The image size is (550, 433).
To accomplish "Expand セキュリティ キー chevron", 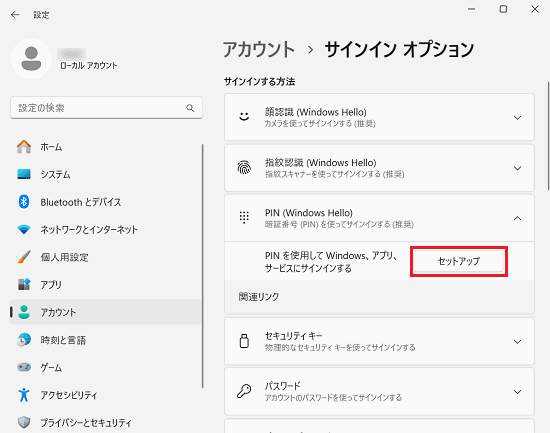I will [517, 341].
